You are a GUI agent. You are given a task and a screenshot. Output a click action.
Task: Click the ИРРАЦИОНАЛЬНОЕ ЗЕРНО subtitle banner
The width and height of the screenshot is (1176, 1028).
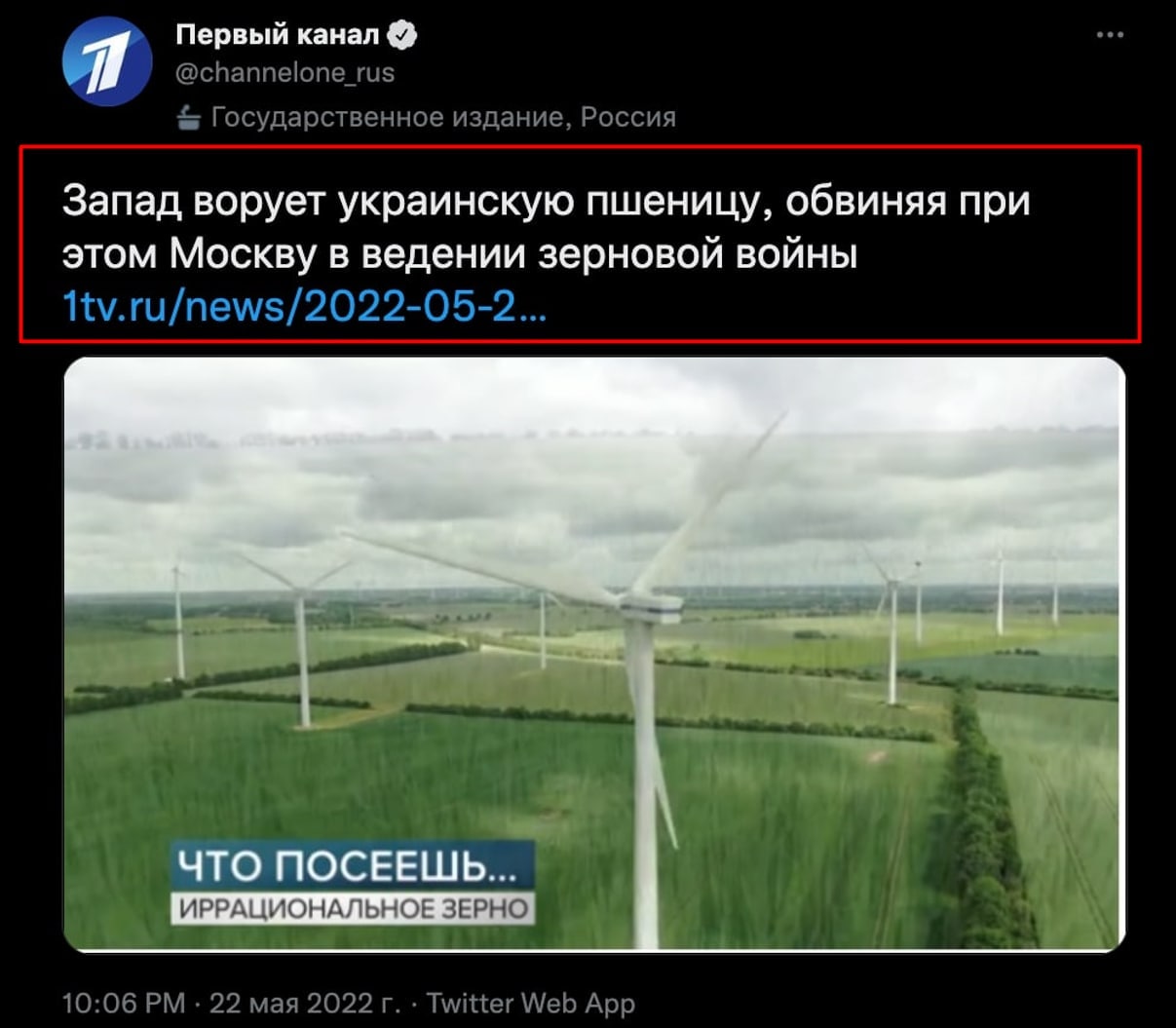click(x=354, y=908)
